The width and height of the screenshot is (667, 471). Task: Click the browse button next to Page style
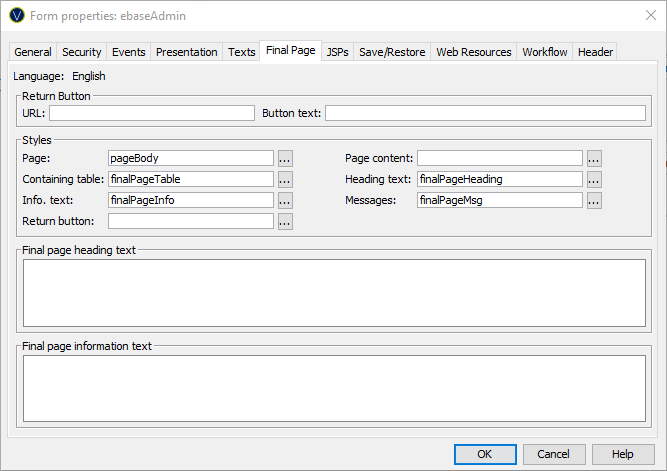(285, 158)
